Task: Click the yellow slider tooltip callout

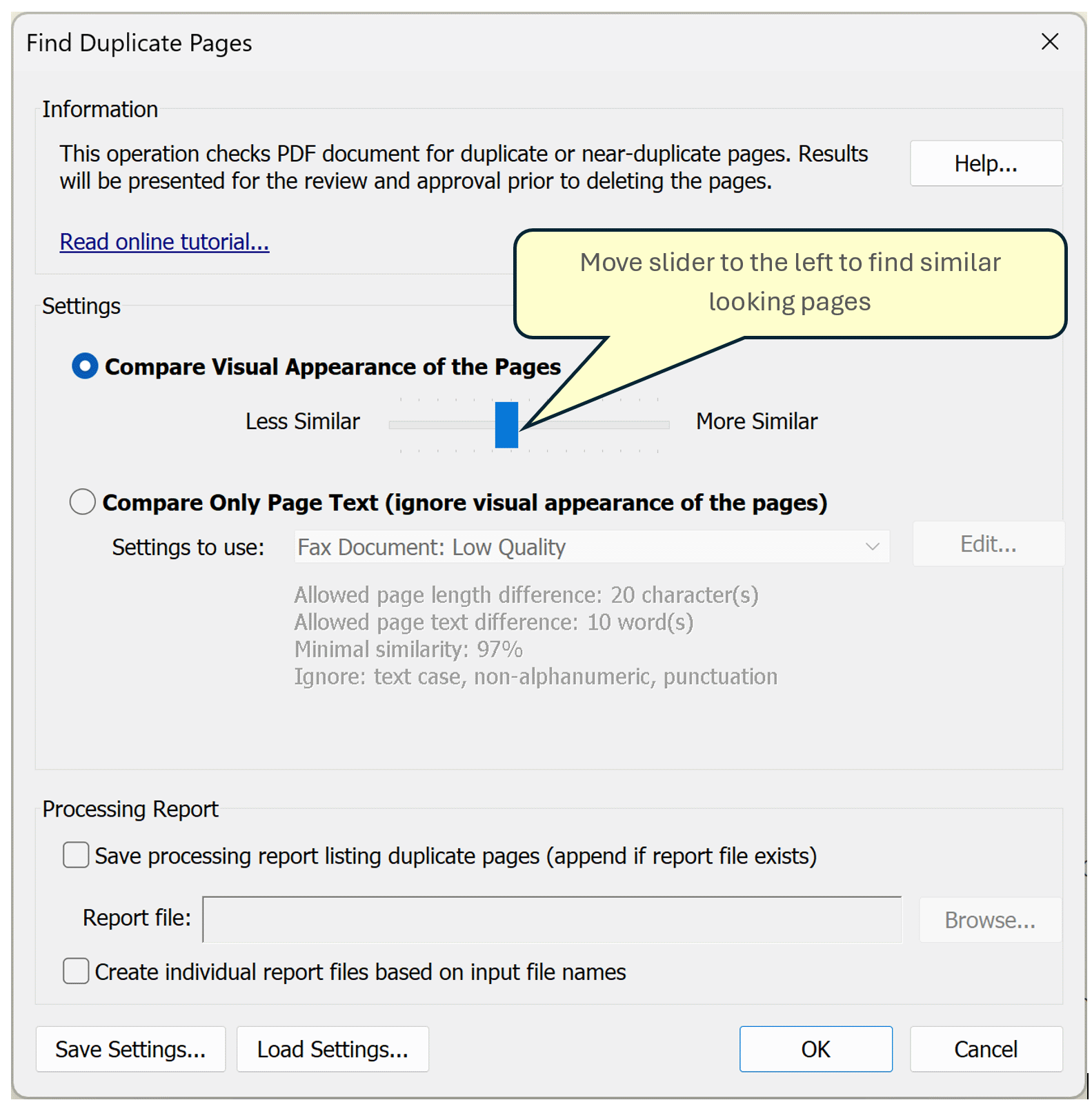Action: point(790,283)
